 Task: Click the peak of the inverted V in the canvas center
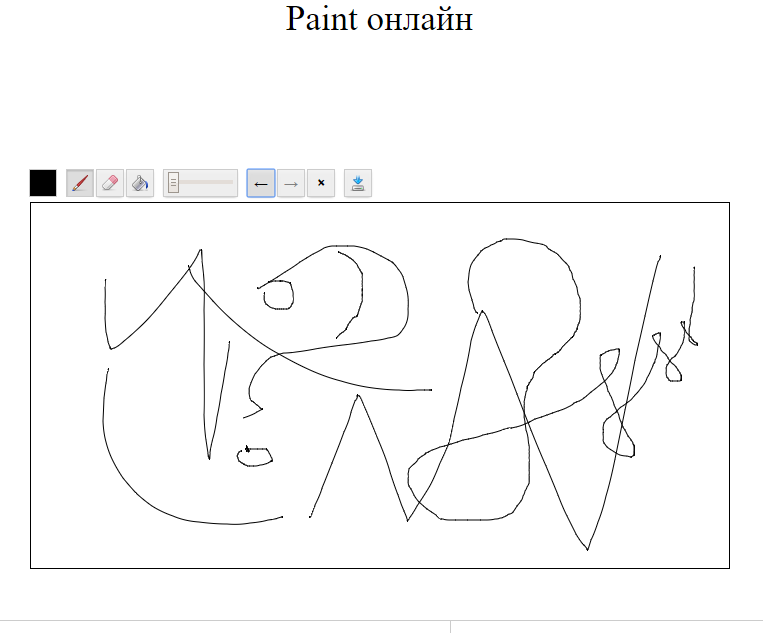pyautogui.click(x=357, y=396)
